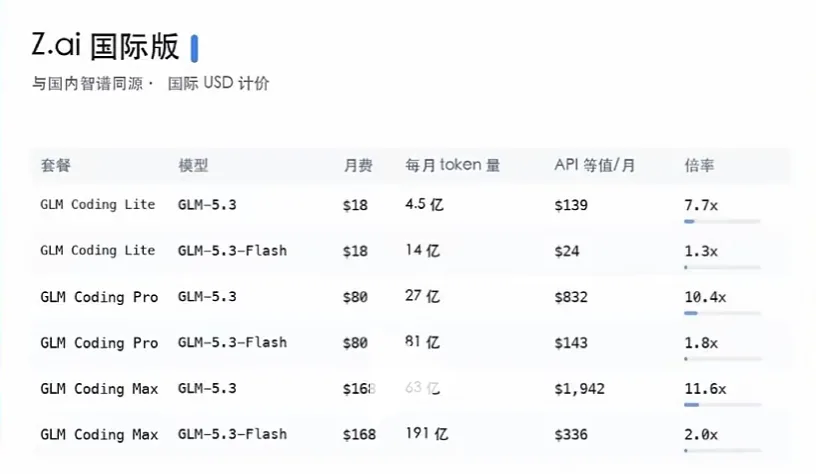Screen dimensions: 816x474
Task: Click the 191 亿 token amount cell
Action: (427, 433)
